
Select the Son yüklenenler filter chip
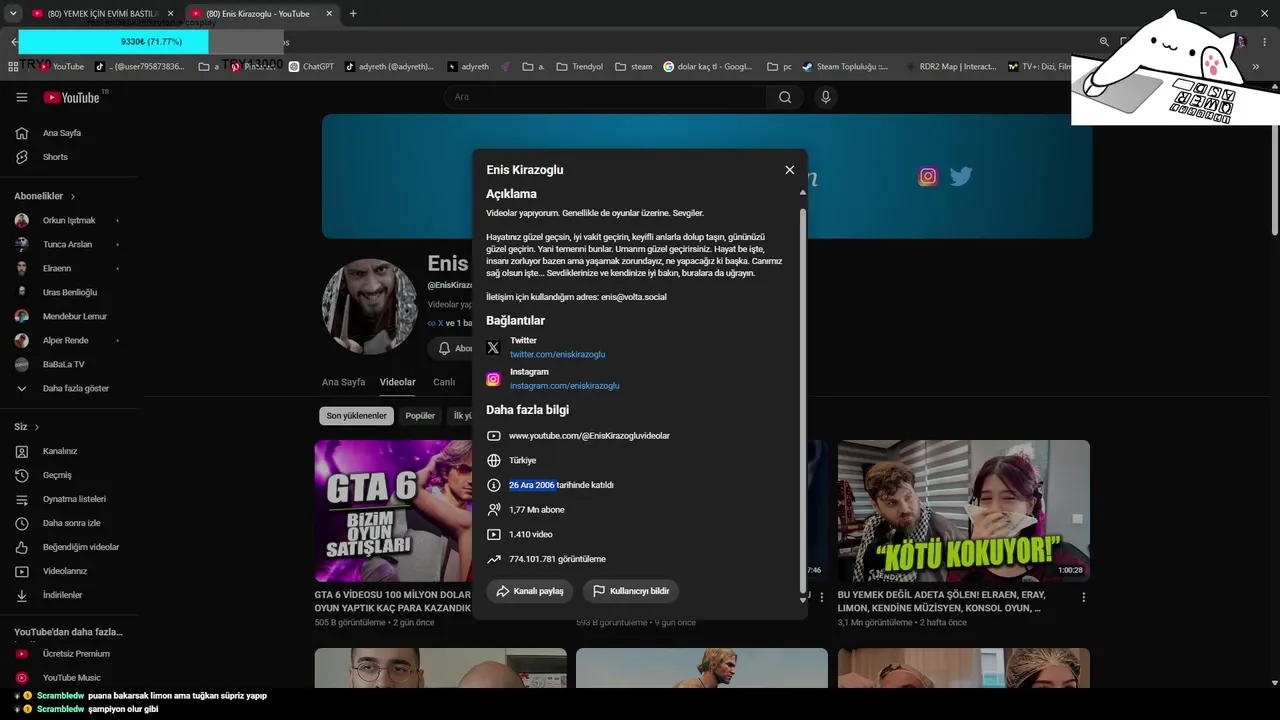point(356,416)
